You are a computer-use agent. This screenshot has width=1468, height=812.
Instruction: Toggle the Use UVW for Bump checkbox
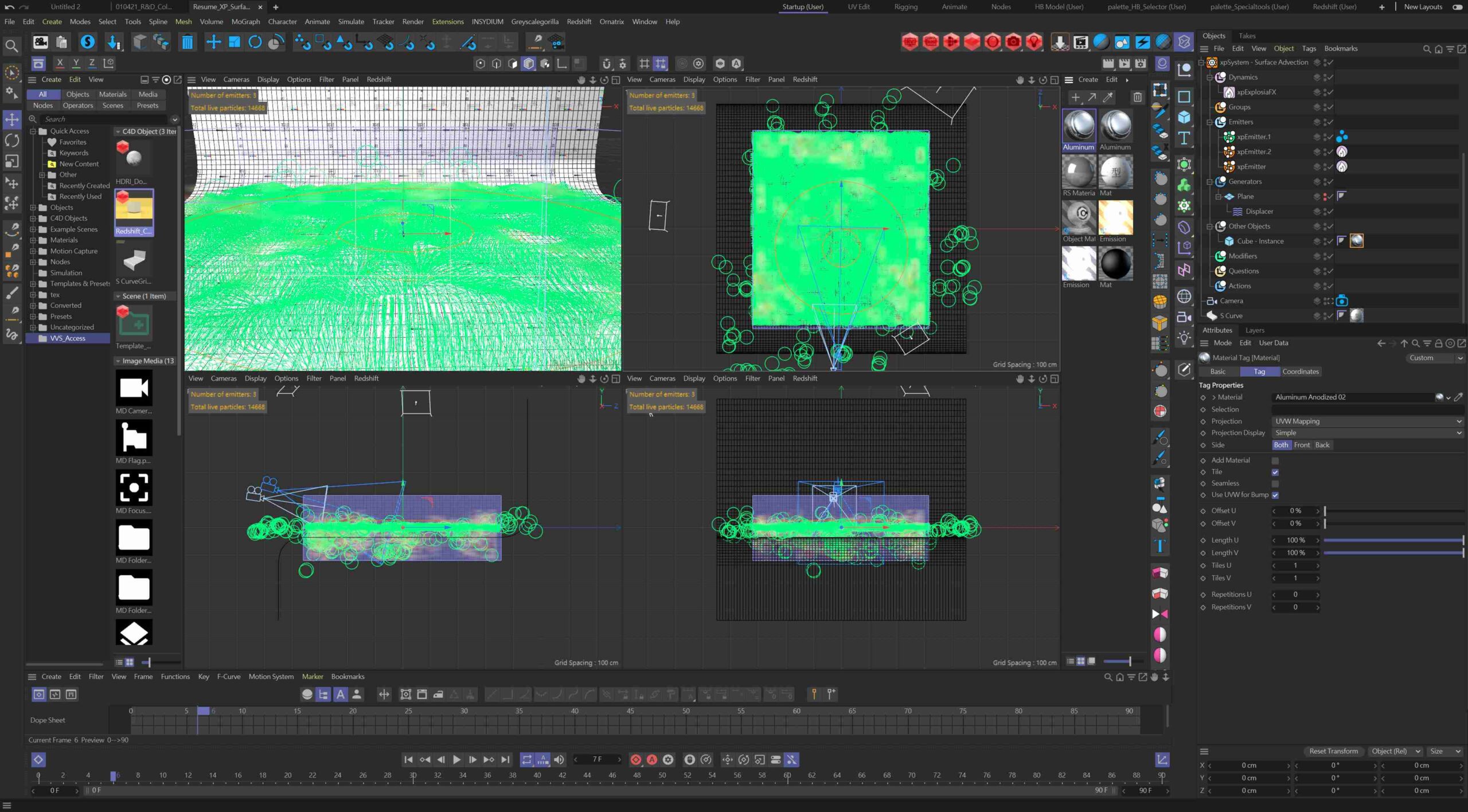click(1275, 495)
